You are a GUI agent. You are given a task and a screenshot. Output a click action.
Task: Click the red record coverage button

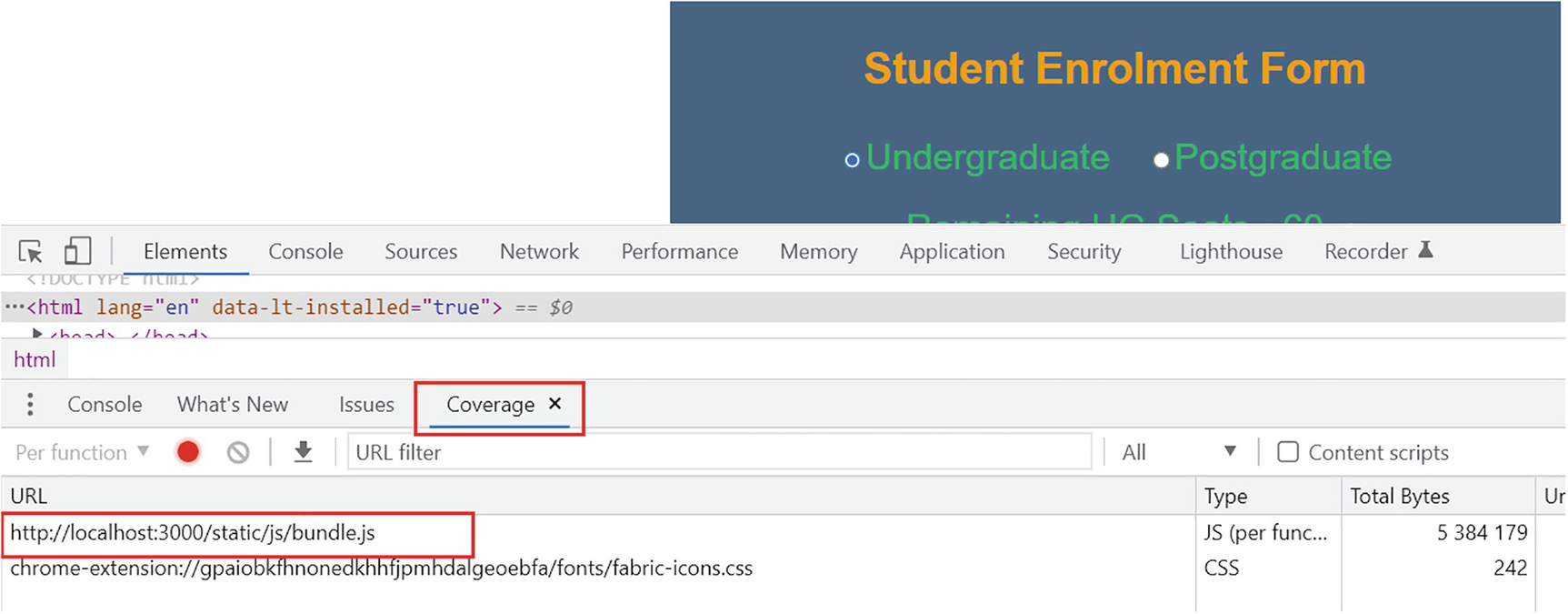[188, 452]
